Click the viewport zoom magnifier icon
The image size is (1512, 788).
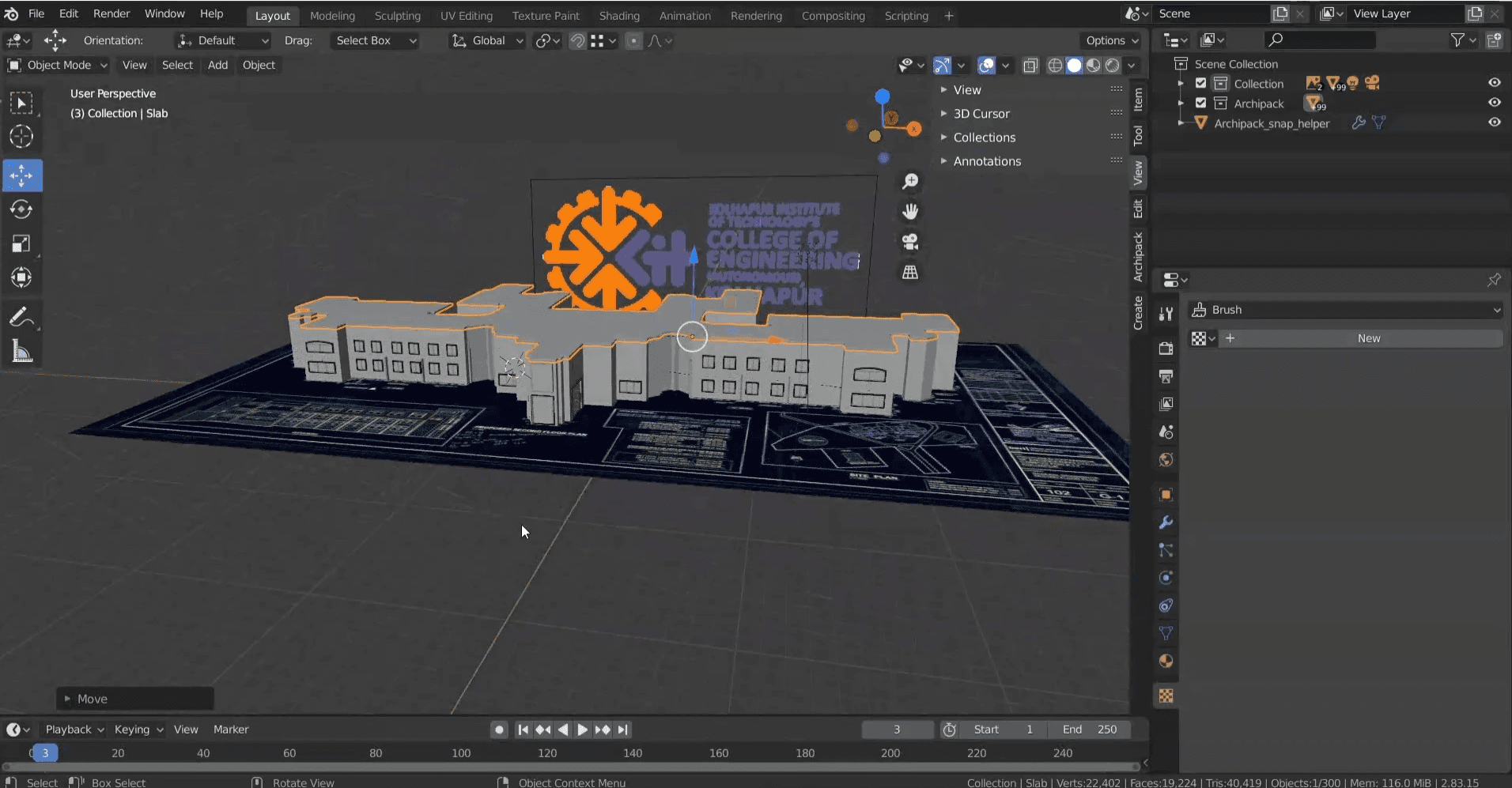tap(910, 182)
